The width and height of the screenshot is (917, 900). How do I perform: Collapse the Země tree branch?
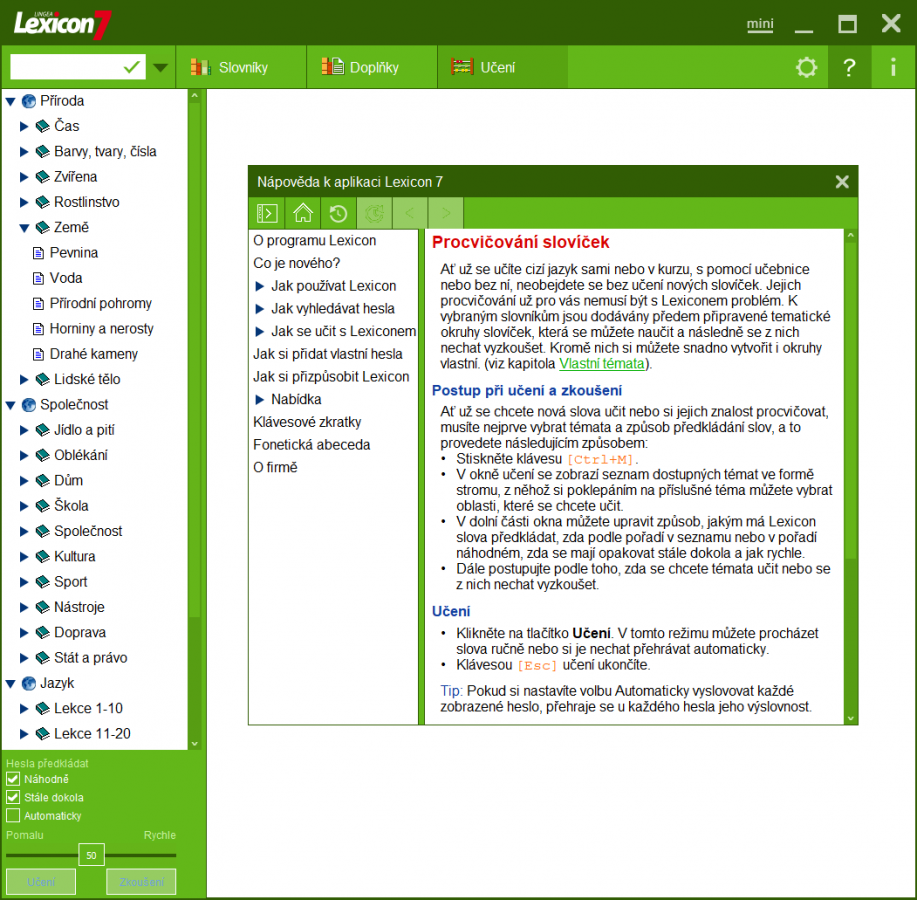24,227
